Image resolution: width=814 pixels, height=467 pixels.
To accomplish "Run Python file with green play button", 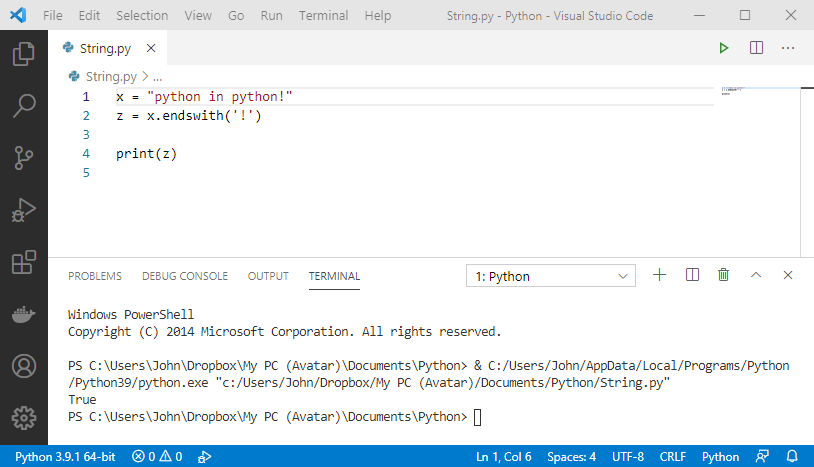I will [724, 48].
